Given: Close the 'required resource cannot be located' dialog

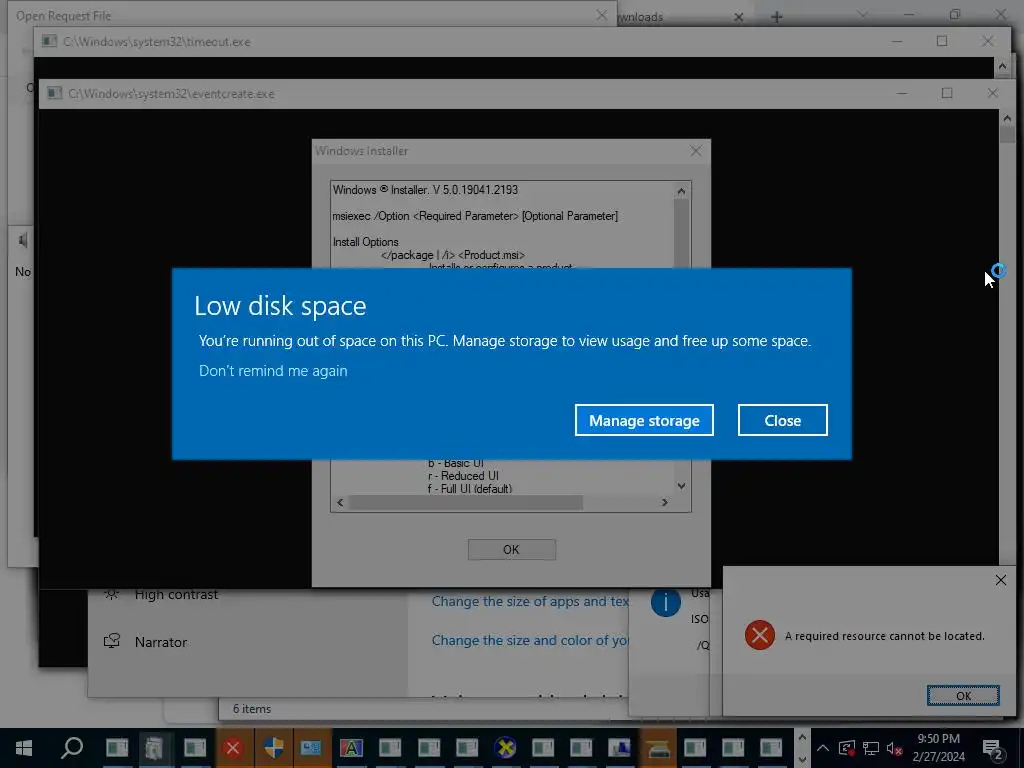Looking at the screenshot, I should point(1000,580).
